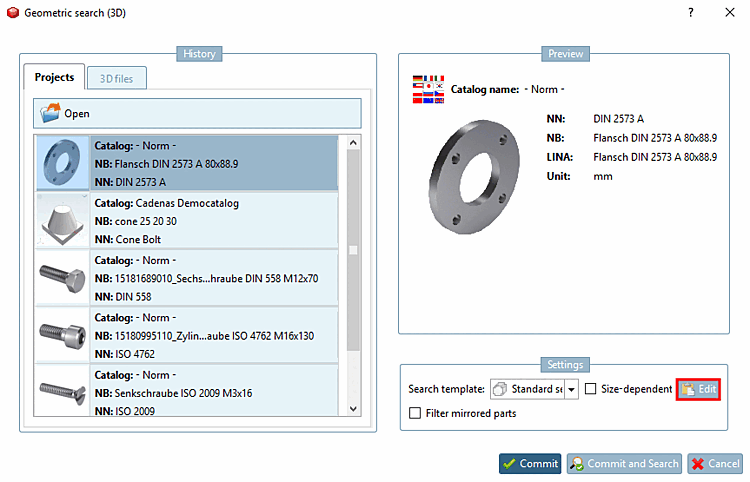Click the Commit and Search magnifier icon
Screen dimensions: 750x482
click(x=577, y=464)
